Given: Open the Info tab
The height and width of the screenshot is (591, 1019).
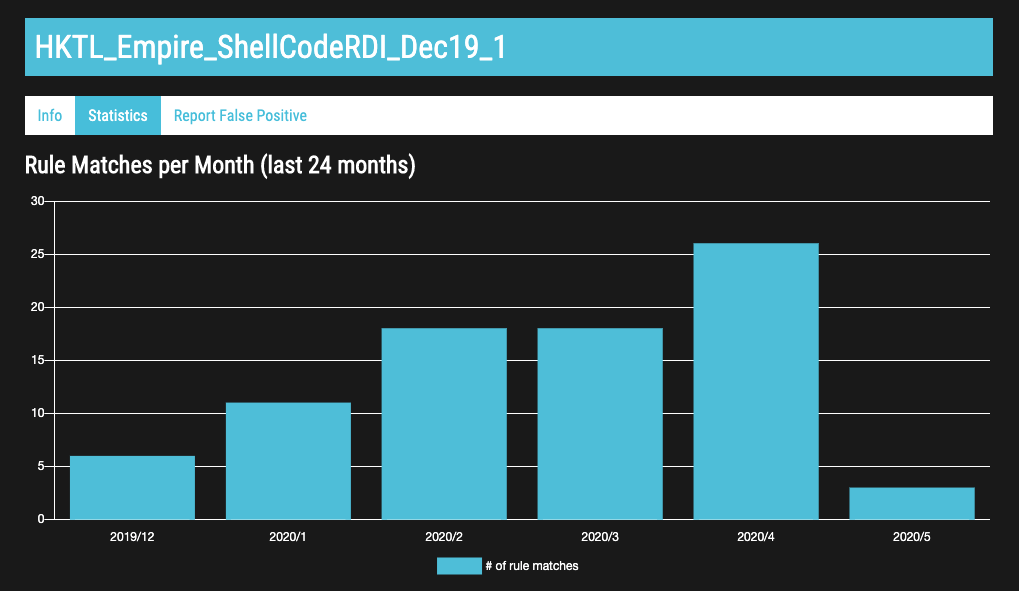Looking at the screenshot, I should [50, 116].
